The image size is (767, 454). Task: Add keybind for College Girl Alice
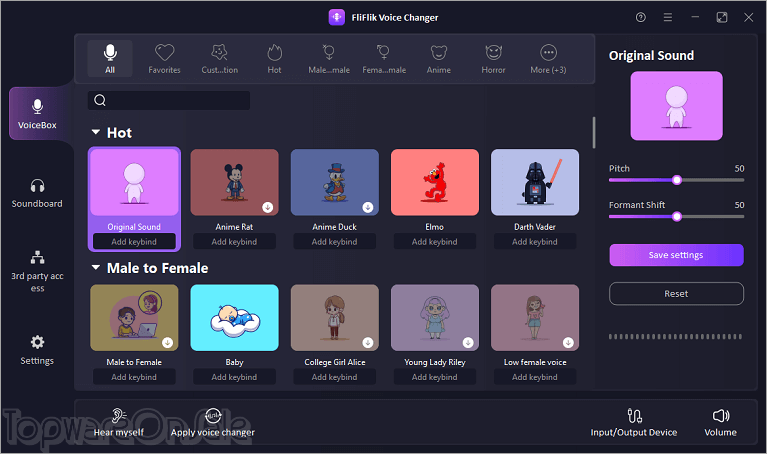point(335,377)
